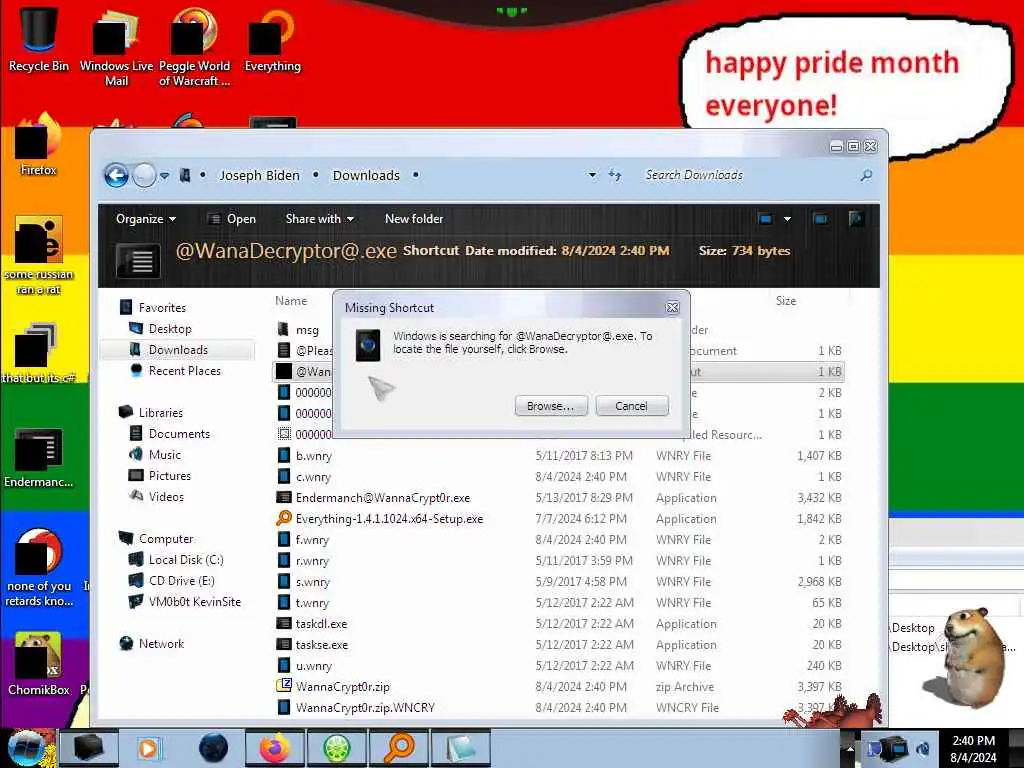The height and width of the screenshot is (768, 1024).
Task: Open the Organize menu
Action: [x=146, y=219]
